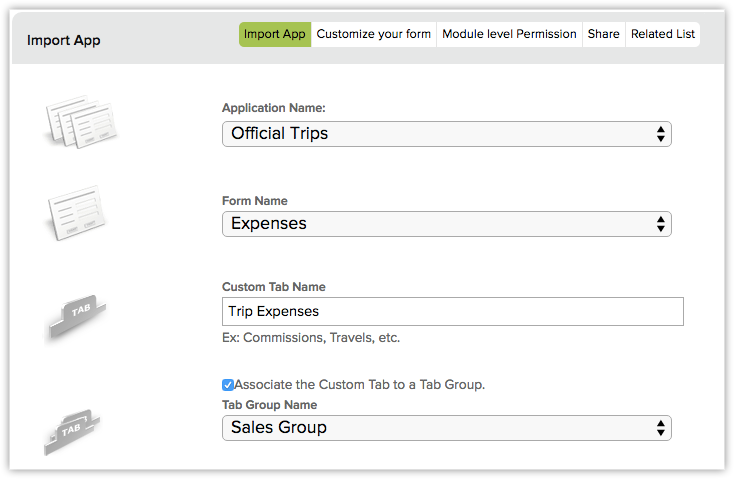Open the Share tab

[x=604, y=34]
